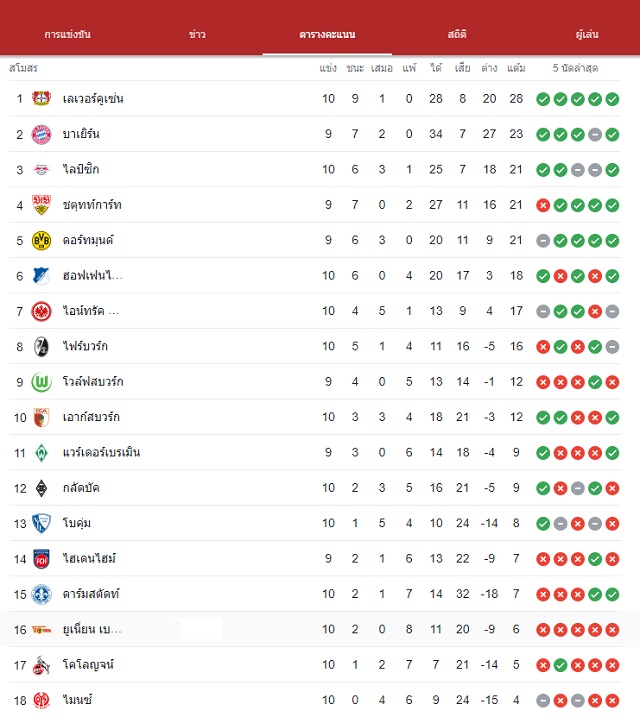640x717 pixels.
Task: Switch to the สถิติ statistics tab
Action: [457, 34]
